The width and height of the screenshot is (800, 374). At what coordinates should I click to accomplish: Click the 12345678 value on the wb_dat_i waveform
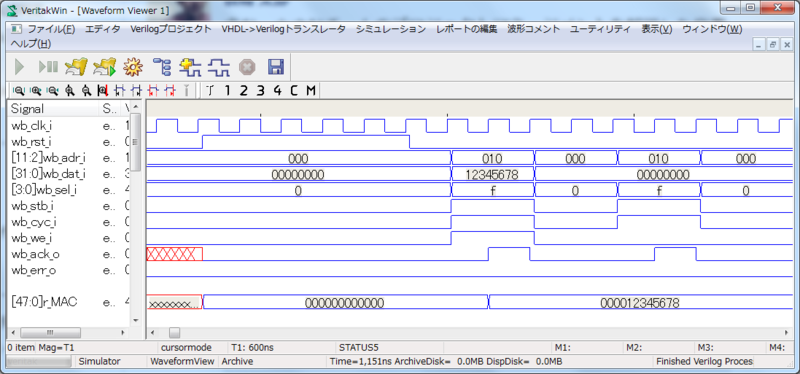[x=492, y=175]
